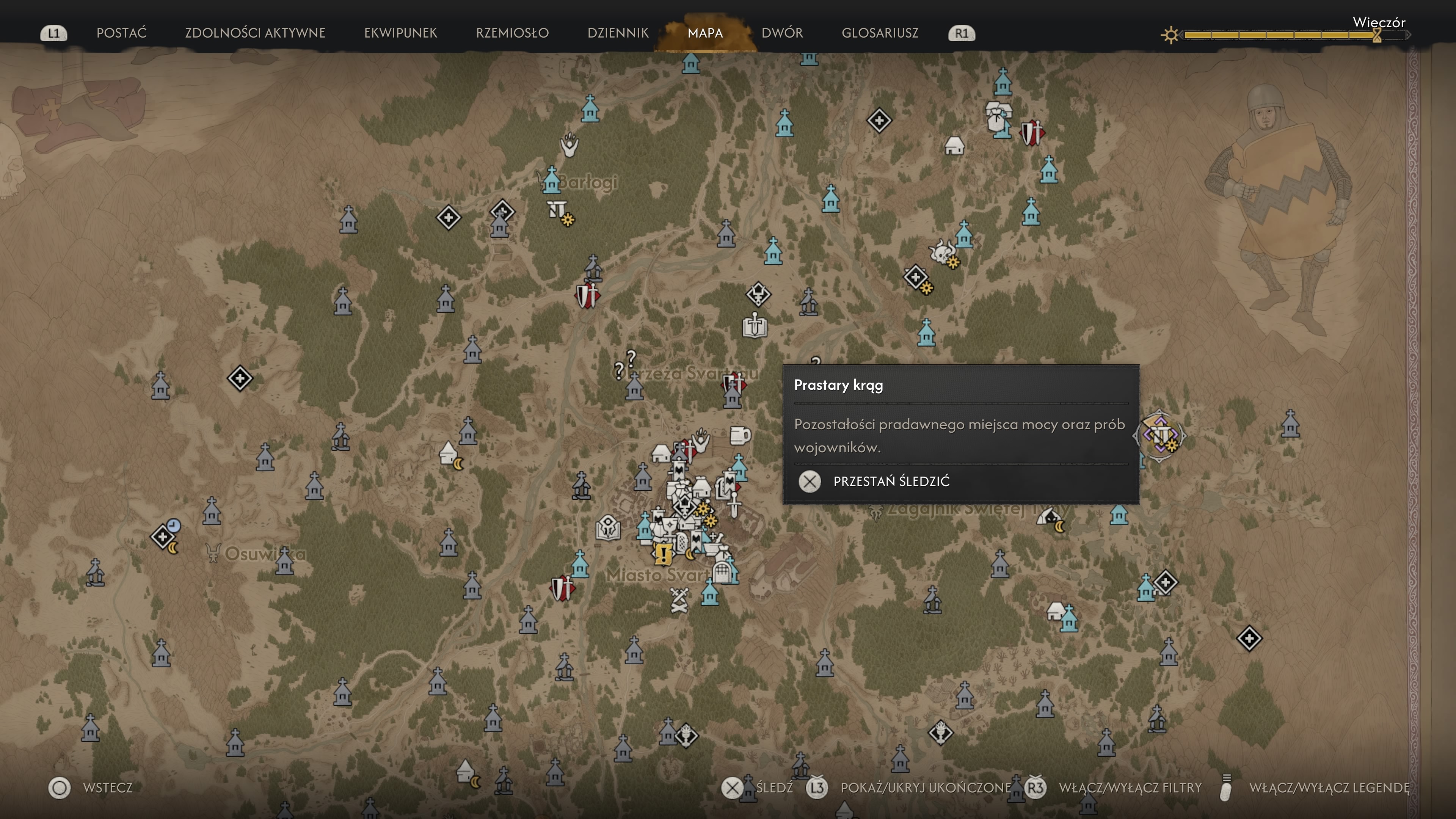Open the GLOSARIUSZ tab
This screenshot has width=1456, height=819.
point(880,33)
